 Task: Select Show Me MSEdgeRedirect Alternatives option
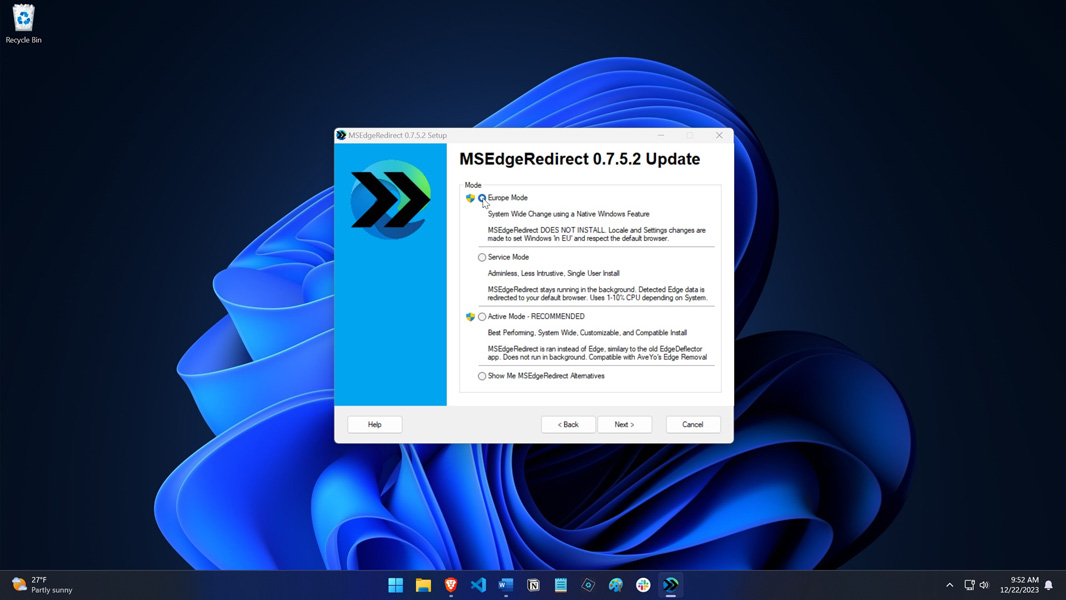click(x=482, y=376)
